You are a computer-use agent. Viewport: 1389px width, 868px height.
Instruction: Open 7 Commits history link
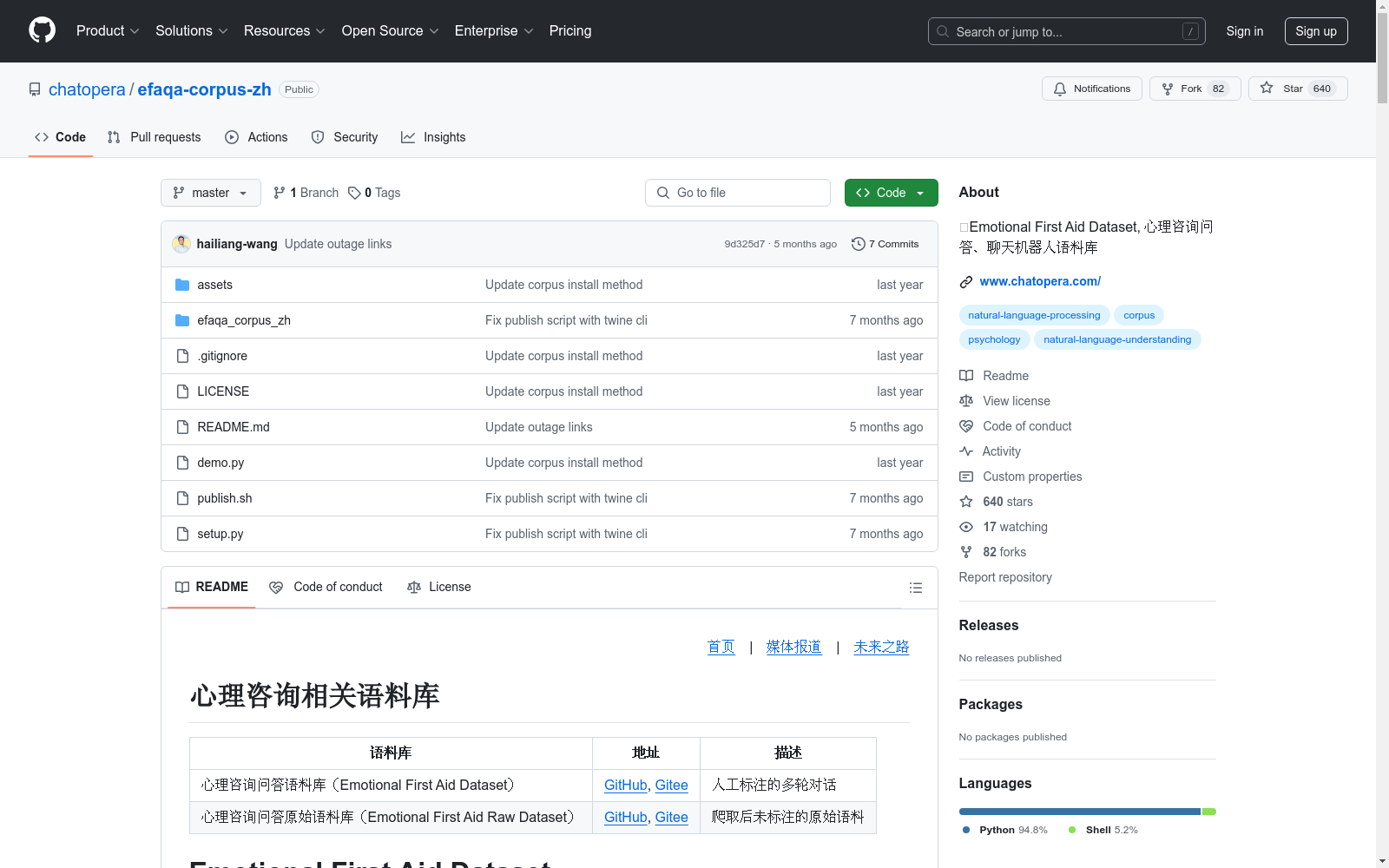click(885, 244)
